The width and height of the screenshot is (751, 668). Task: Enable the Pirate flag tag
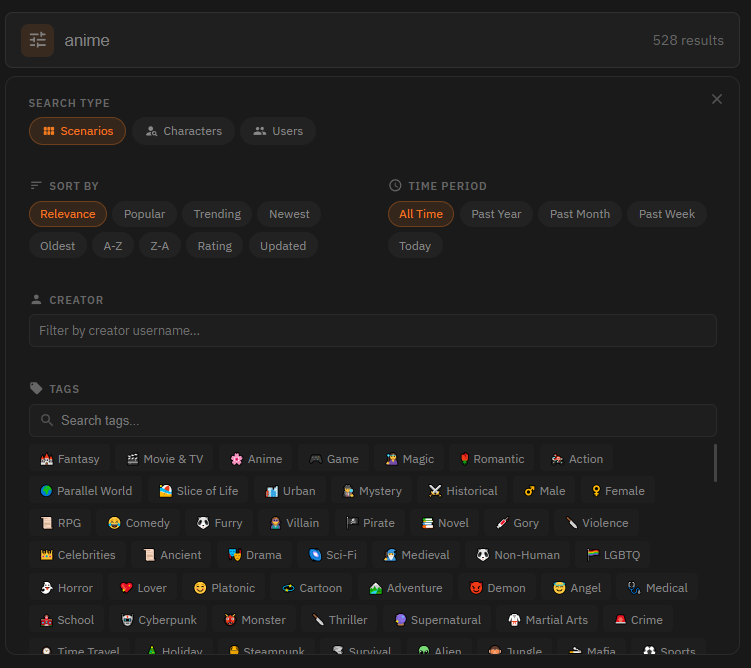(370, 523)
